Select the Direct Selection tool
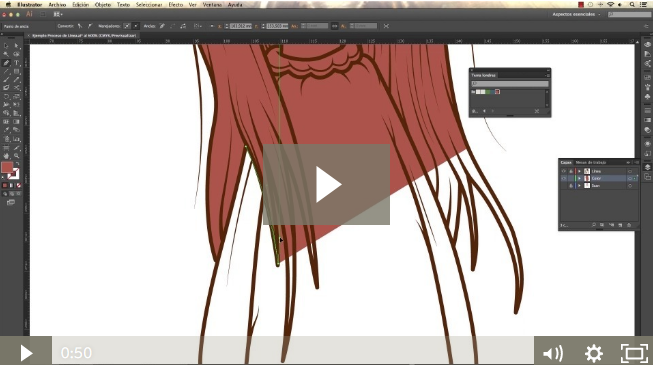653x365 pixels. pyautogui.click(x=16, y=46)
